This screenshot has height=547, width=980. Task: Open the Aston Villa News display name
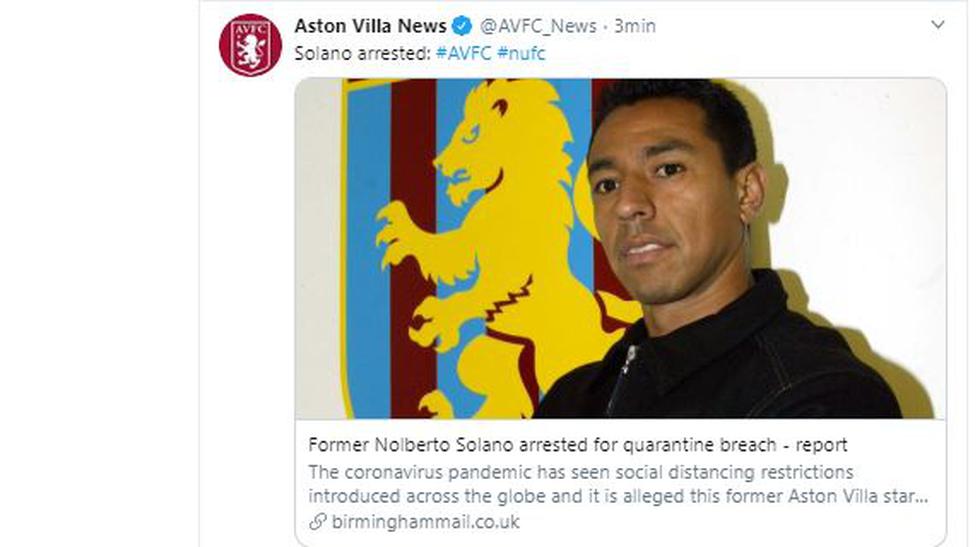tap(370, 26)
